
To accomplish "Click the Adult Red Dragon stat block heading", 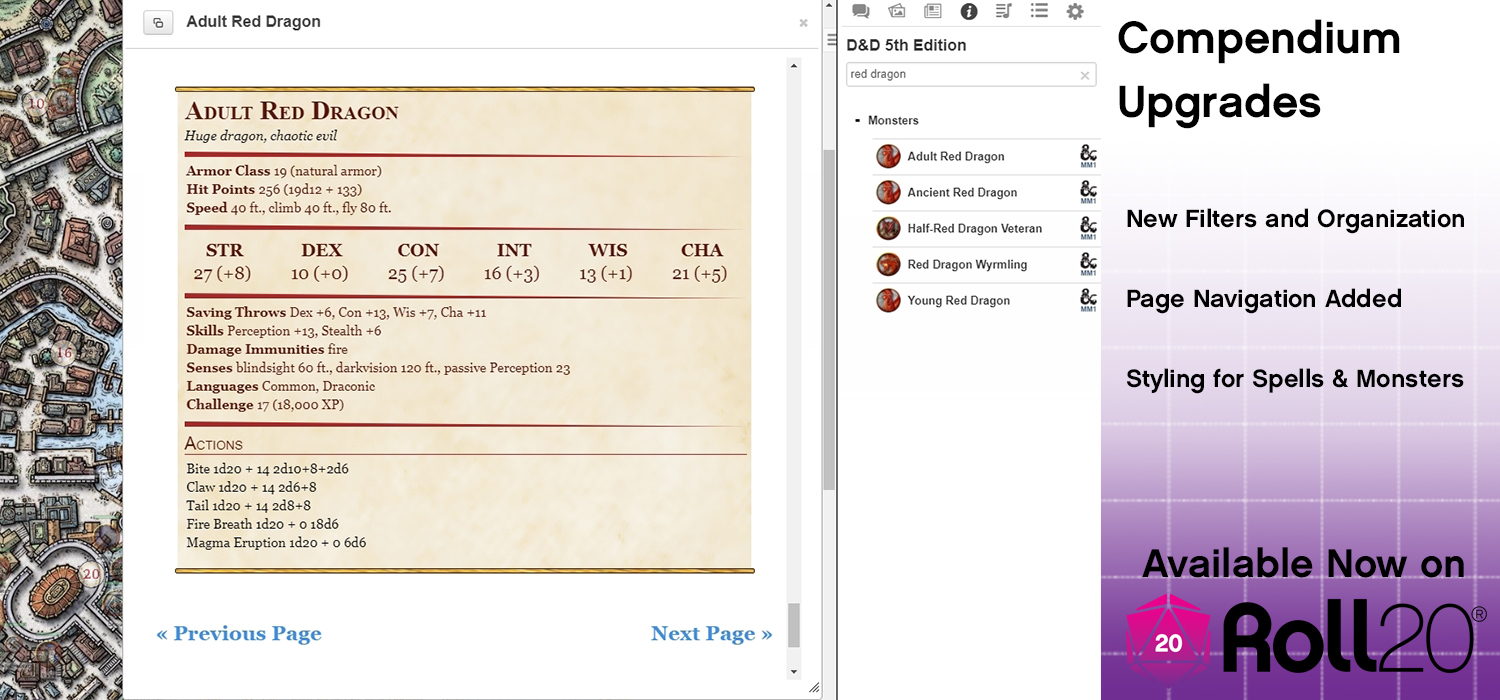I will (x=292, y=111).
